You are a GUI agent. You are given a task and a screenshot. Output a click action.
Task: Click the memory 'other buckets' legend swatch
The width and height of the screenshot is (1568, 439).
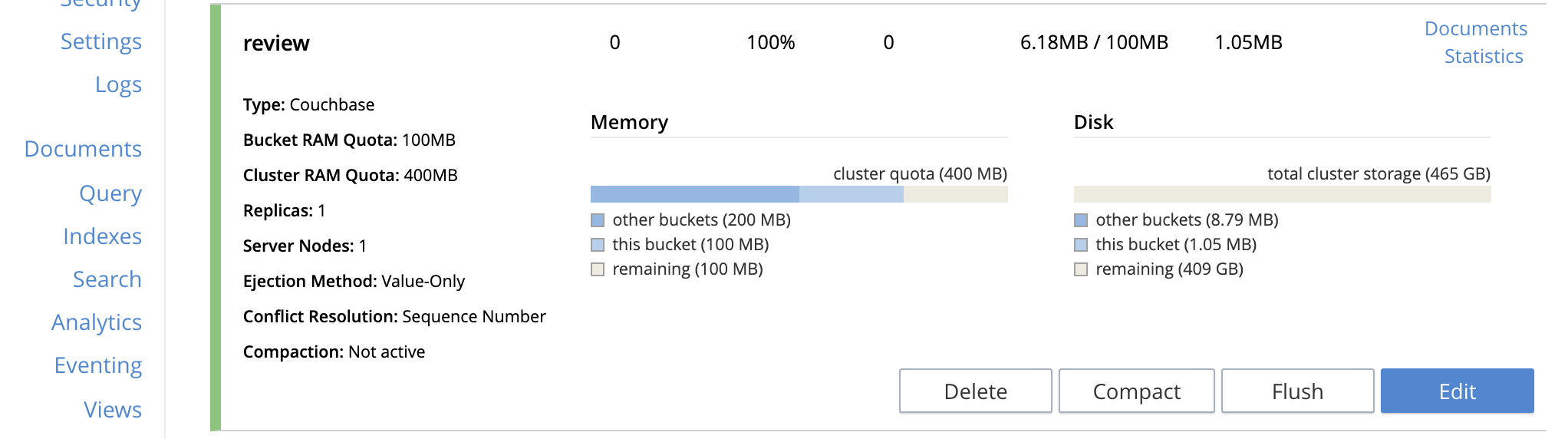[598, 220]
